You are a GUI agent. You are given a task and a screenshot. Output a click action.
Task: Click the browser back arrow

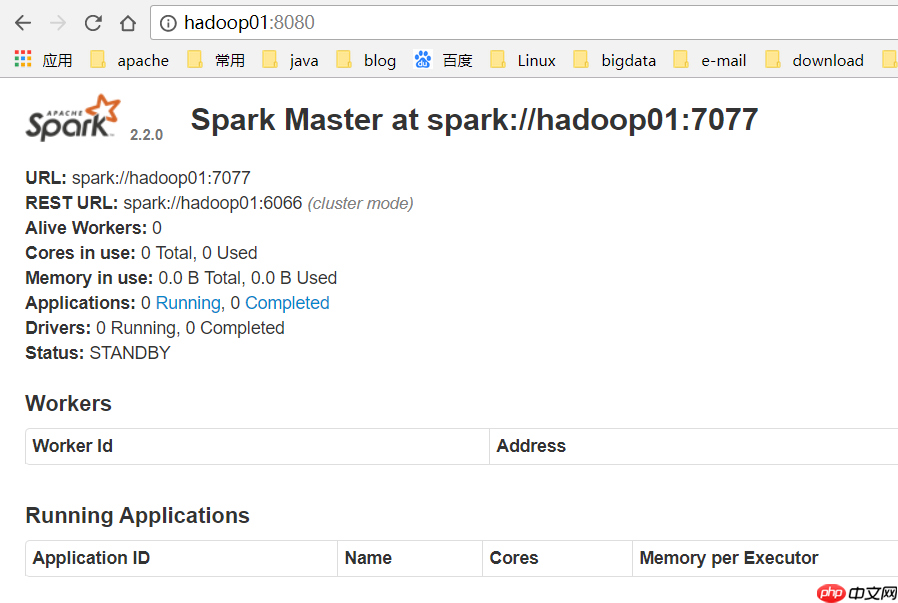point(22,22)
